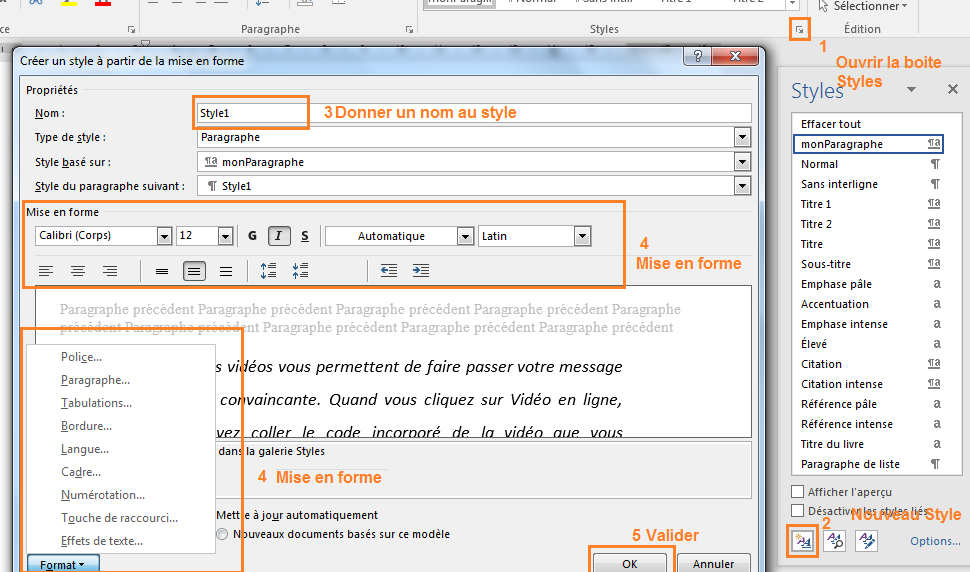Choose Police... from Format menu

(81, 357)
